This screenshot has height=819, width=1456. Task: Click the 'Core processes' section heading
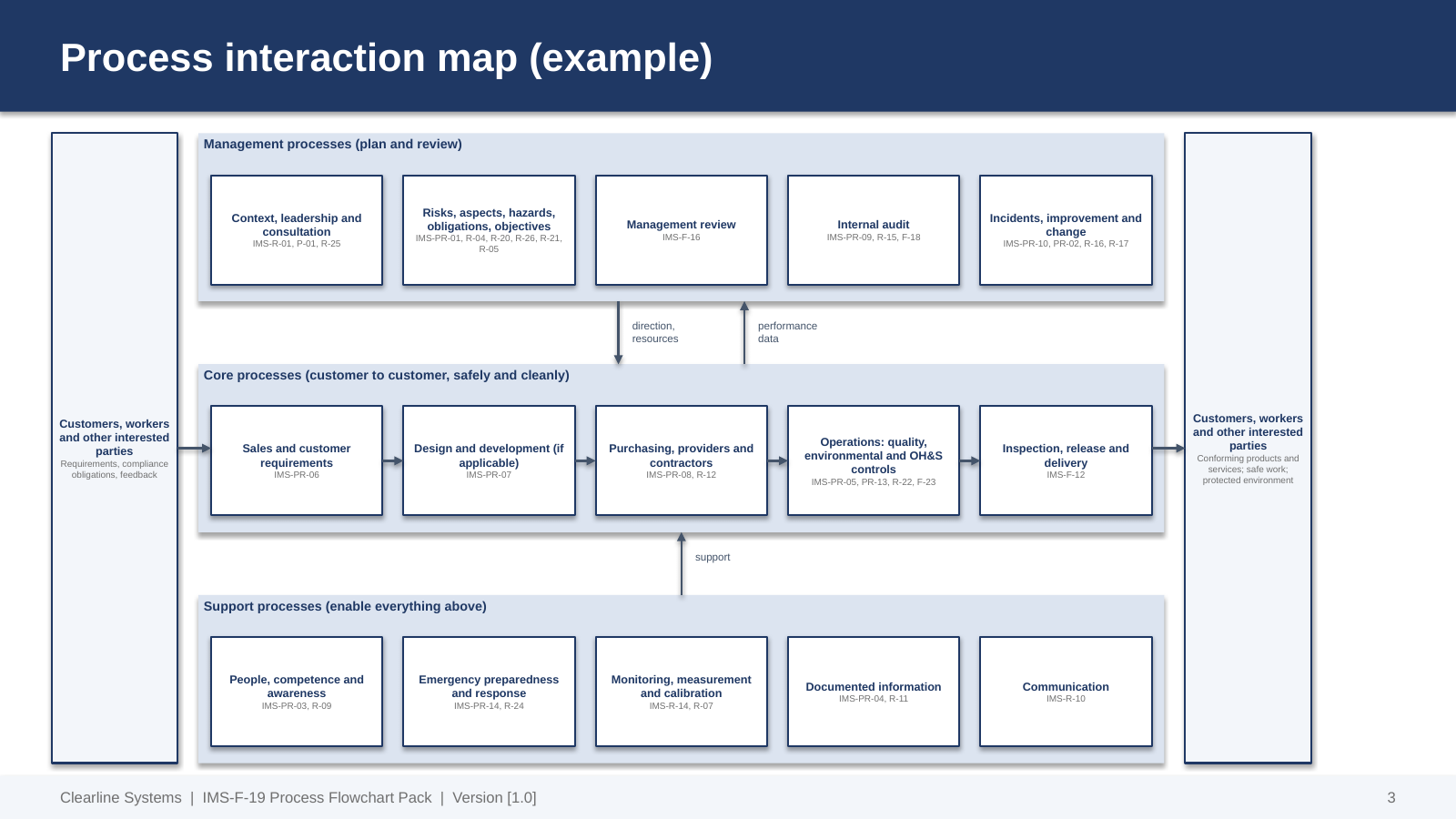pyautogui.click(x=387, y=375)
